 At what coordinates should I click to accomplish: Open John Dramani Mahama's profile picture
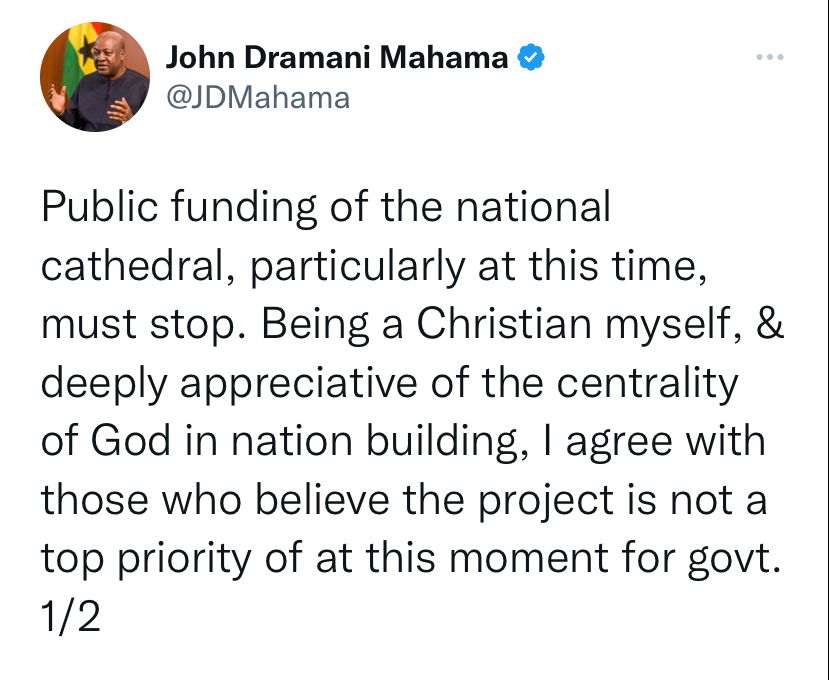[95, 77]
